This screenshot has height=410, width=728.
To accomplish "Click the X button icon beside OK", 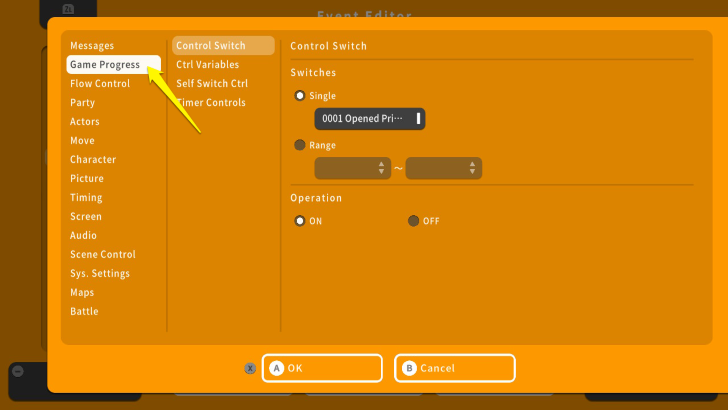I will pyautogui.click(x=250, y=368).
